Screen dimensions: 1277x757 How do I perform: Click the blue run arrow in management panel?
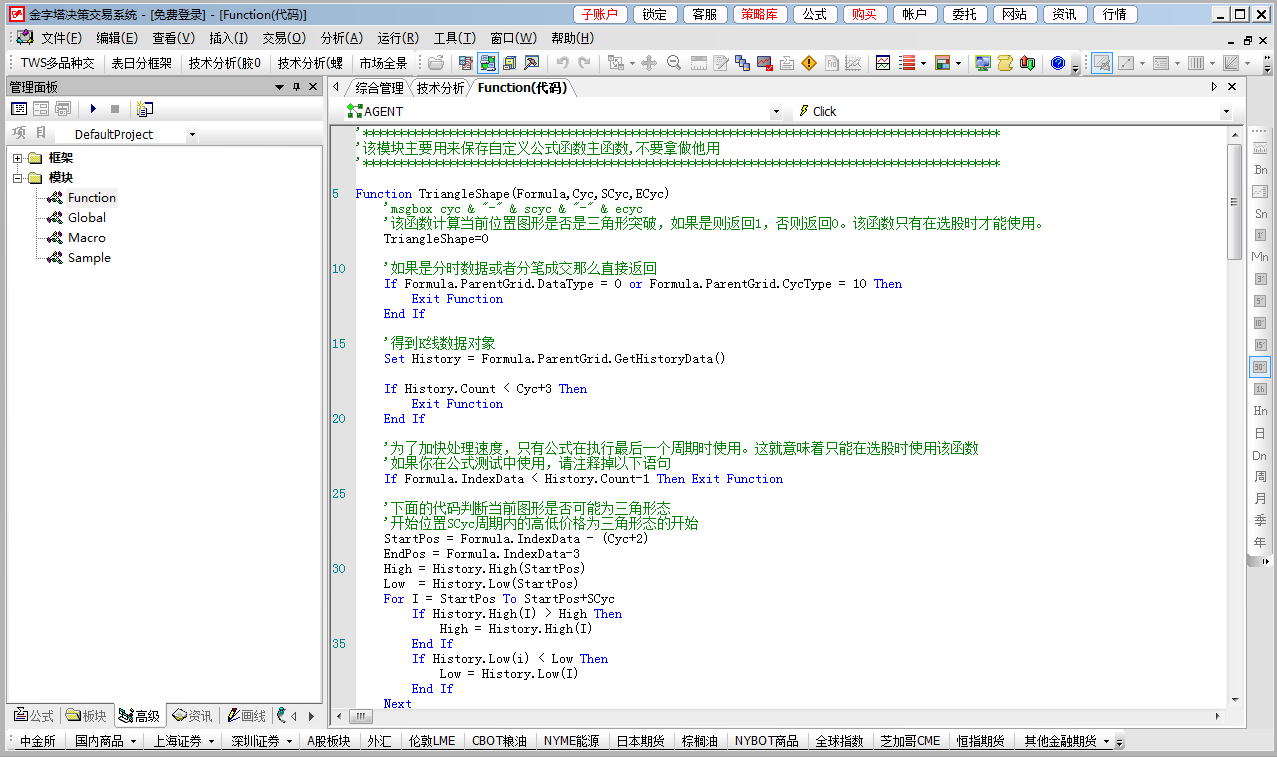tap(93, 109)
